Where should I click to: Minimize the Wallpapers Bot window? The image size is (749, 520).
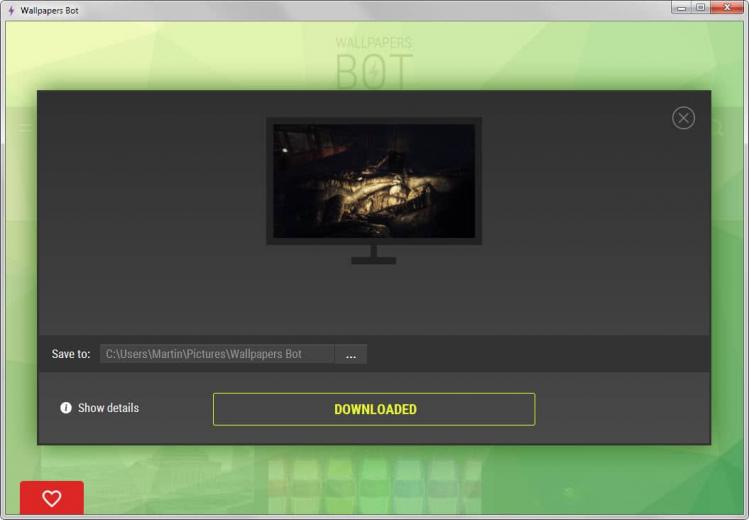pyautogui.click(x=681, y=8)
